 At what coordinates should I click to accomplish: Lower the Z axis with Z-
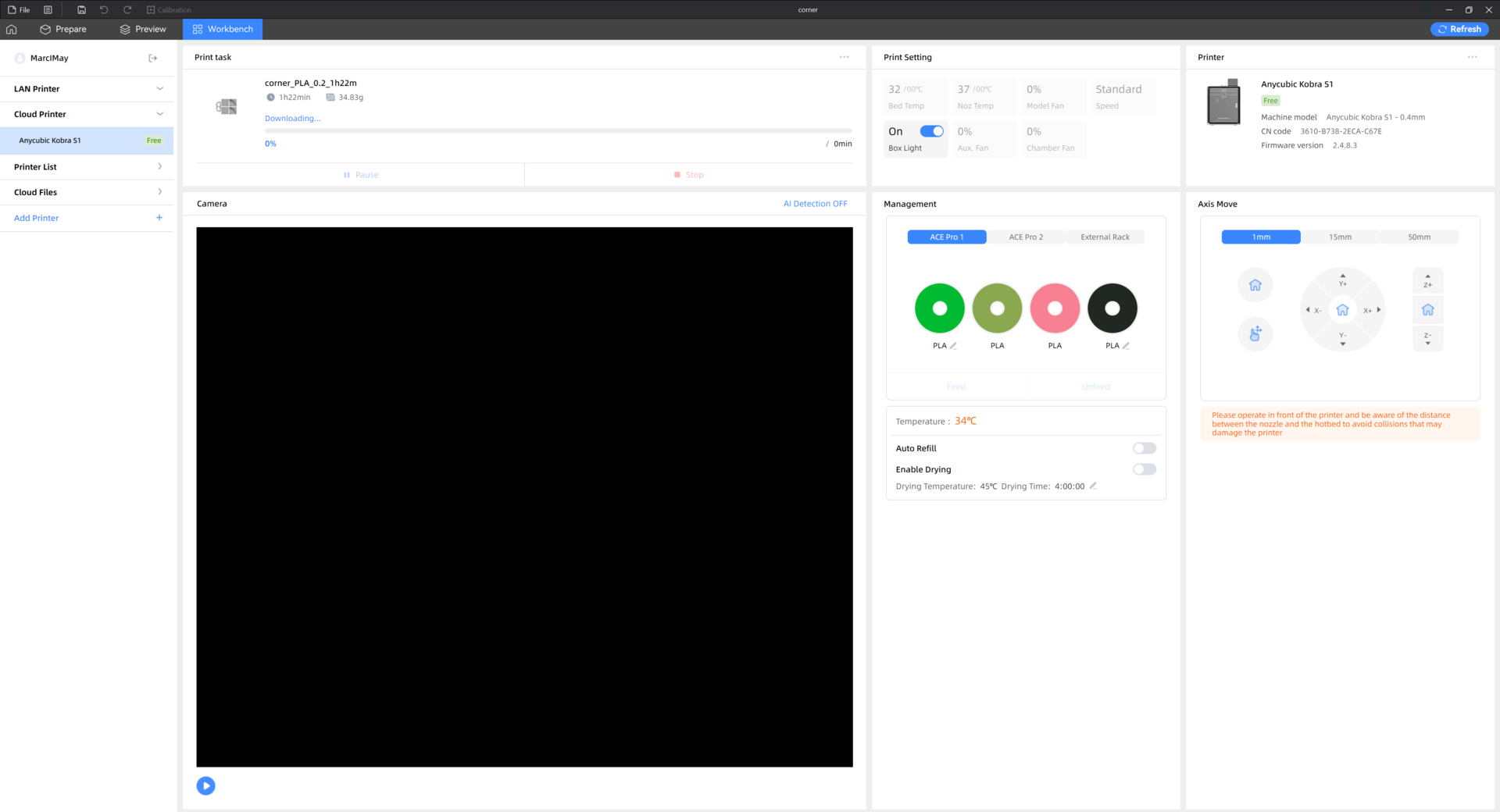coord(1428,339)
